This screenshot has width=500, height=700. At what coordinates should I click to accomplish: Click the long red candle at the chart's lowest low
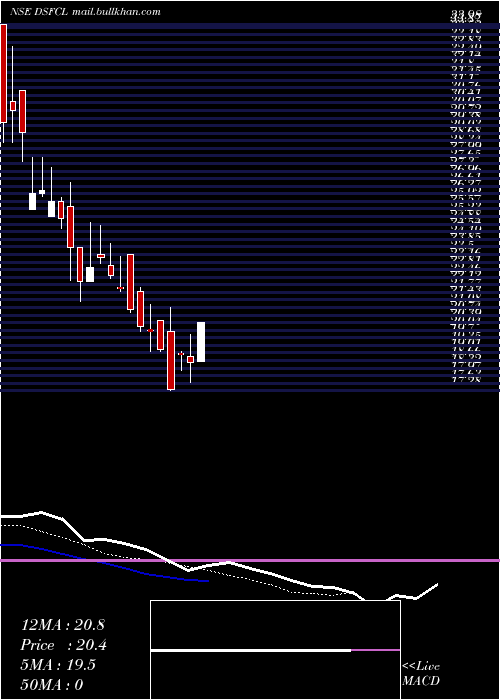(x=171, y=360)
